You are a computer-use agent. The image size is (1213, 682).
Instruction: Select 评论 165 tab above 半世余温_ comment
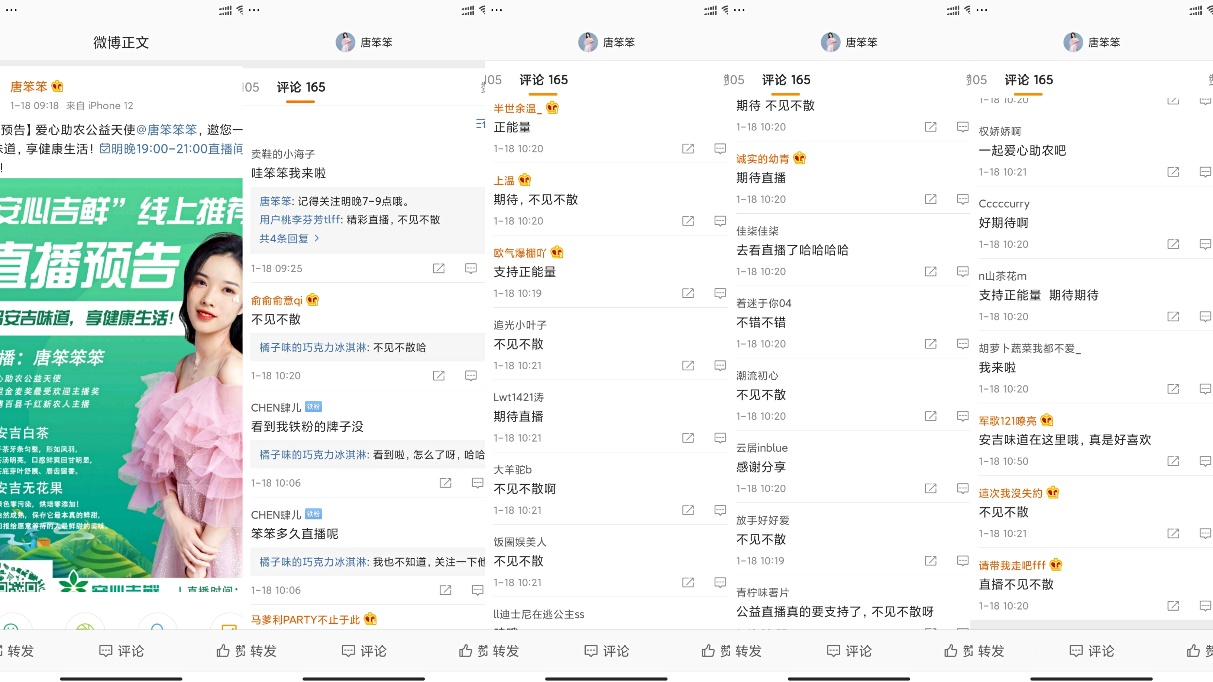pos(543,80)
